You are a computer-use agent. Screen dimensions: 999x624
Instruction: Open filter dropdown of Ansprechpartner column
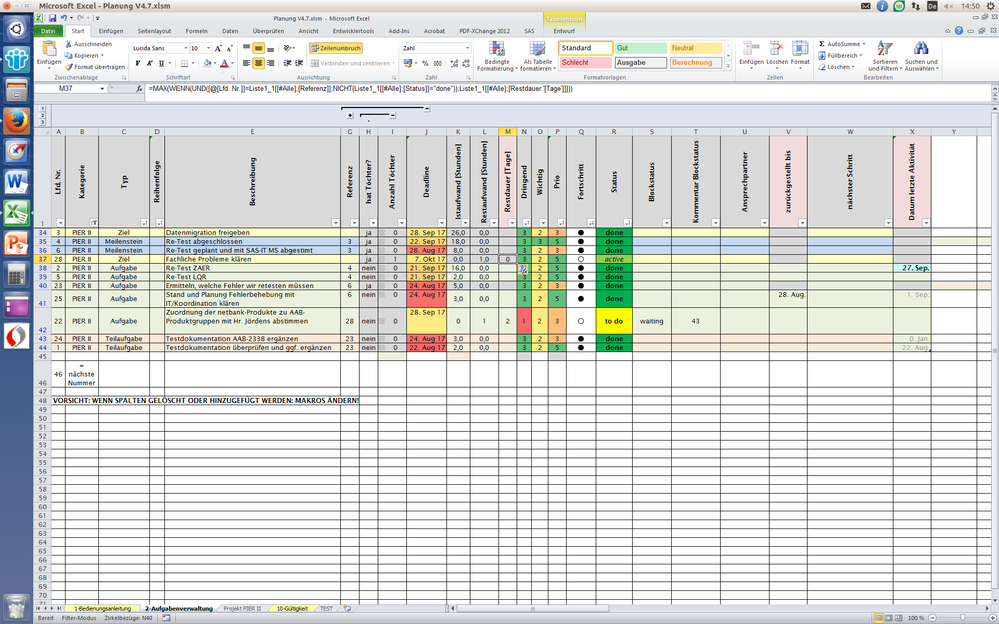(763, 223)
